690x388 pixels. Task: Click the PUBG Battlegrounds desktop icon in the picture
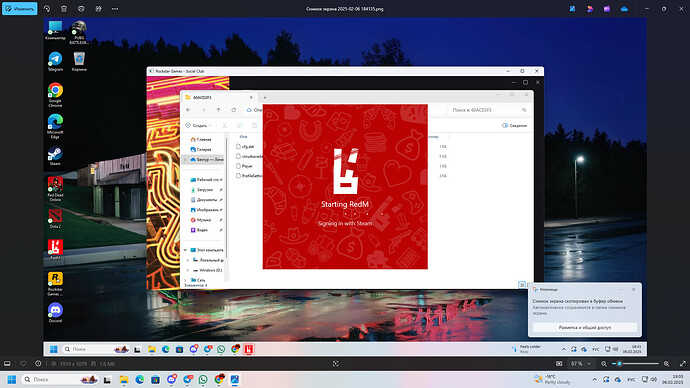pyautogui.click(x=79, y=32)
